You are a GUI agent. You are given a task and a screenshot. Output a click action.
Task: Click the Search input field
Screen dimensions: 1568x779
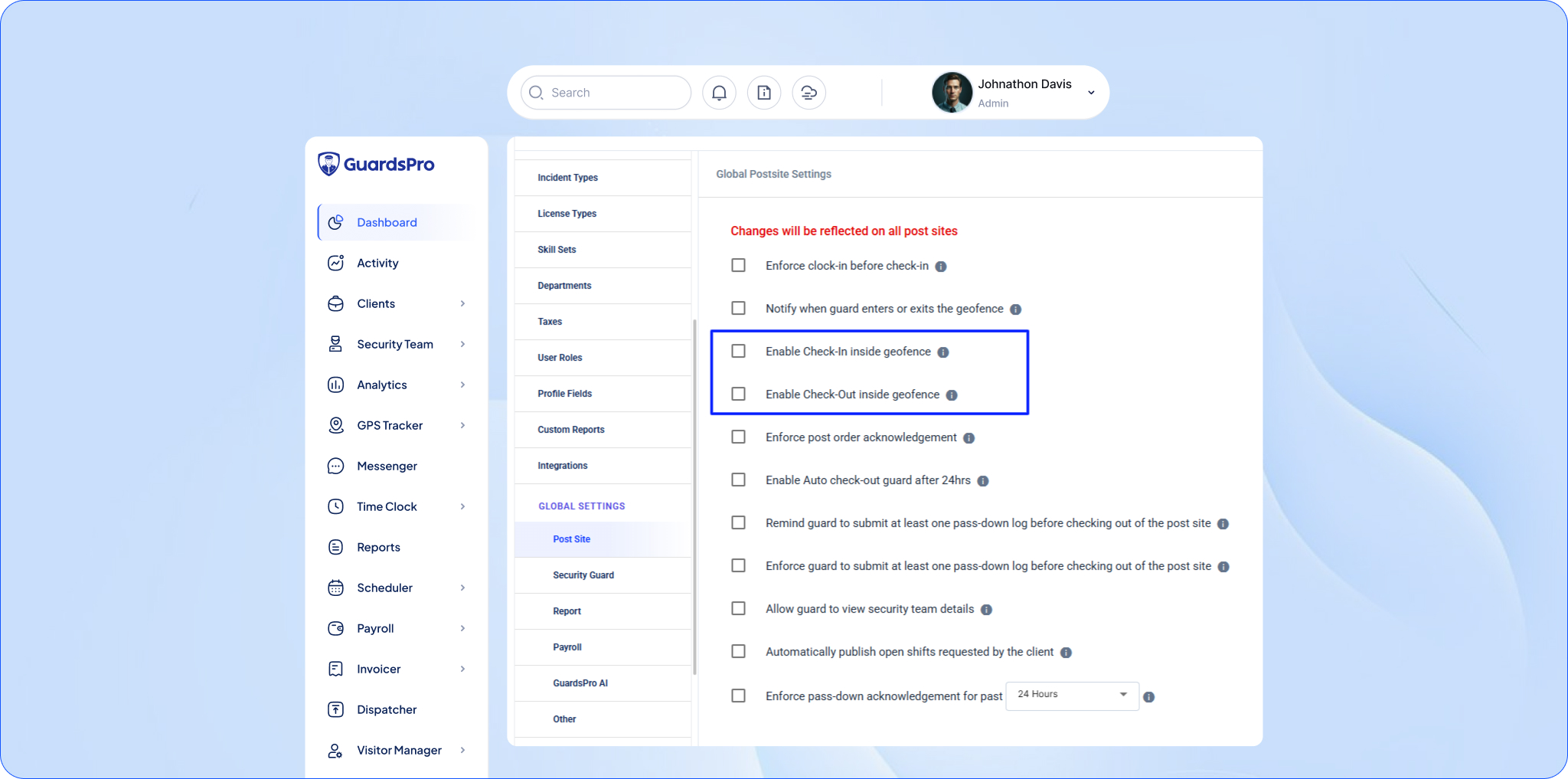point(606,93)
